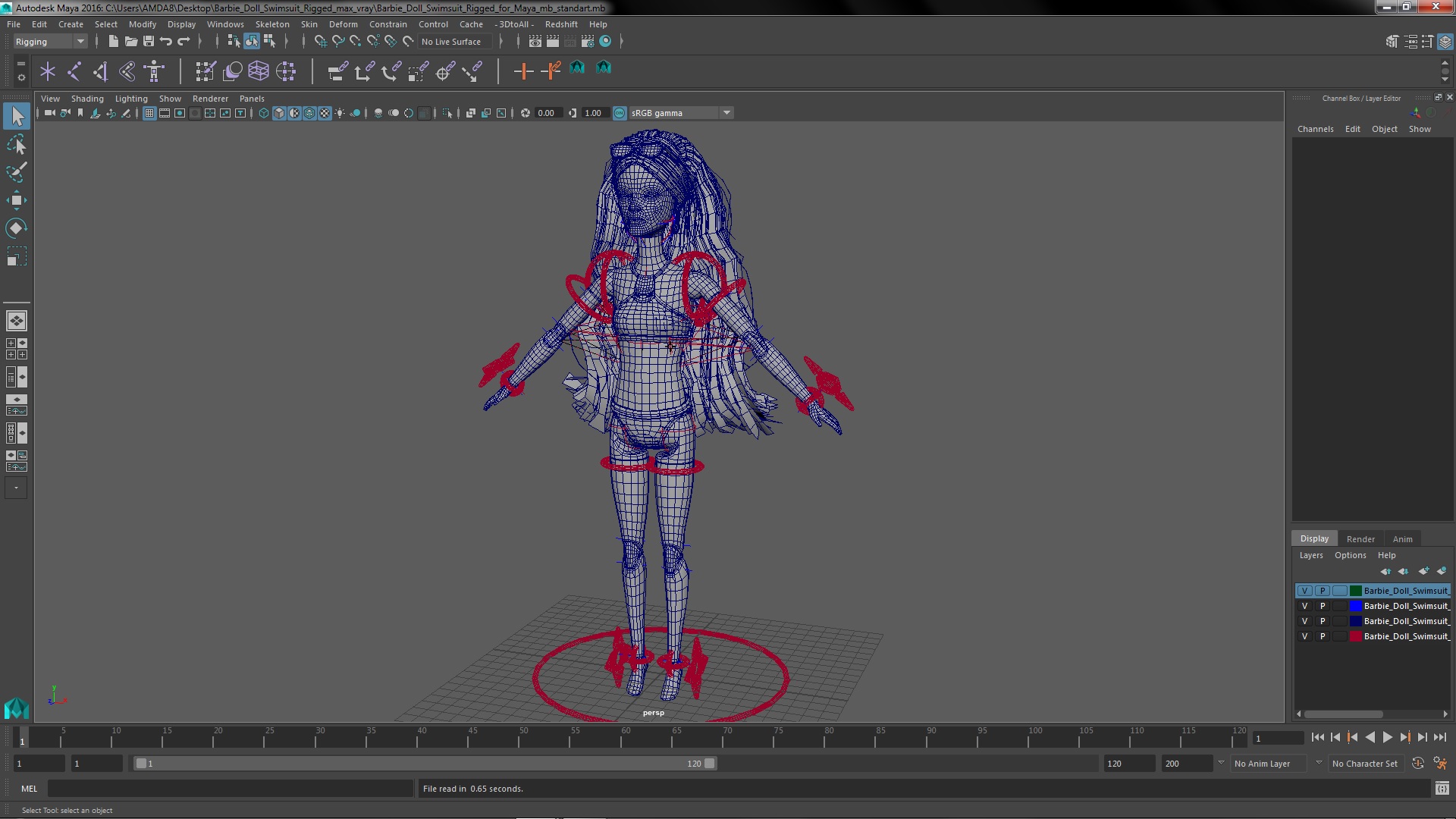Open the Deform menu

click(x=343, y=24)
